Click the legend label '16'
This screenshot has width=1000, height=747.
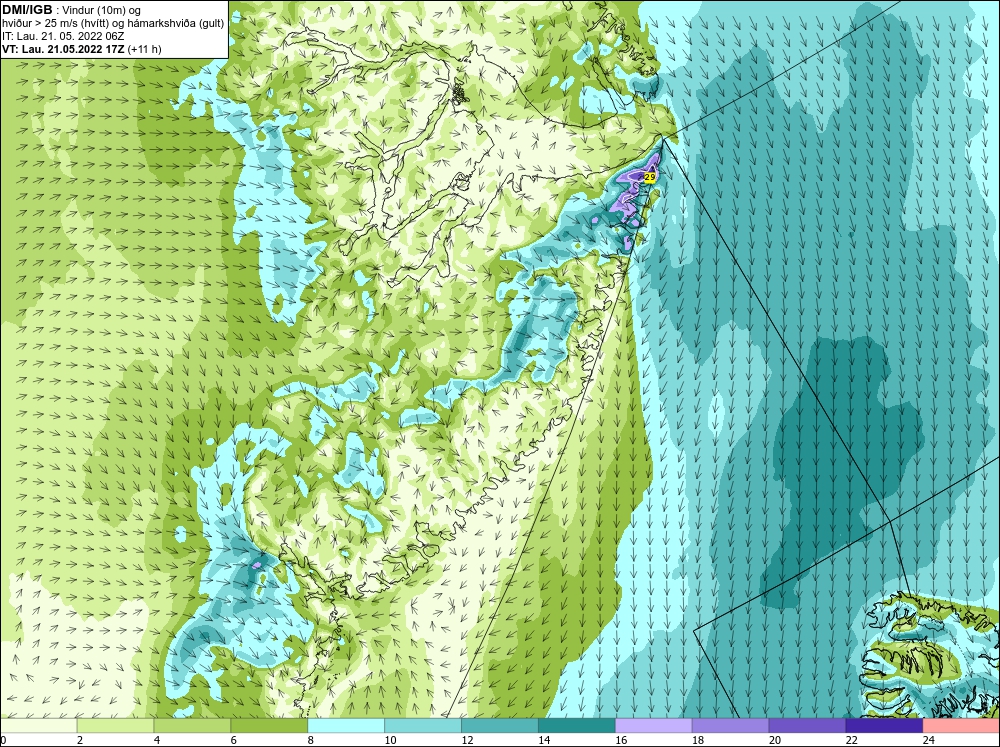621,740
